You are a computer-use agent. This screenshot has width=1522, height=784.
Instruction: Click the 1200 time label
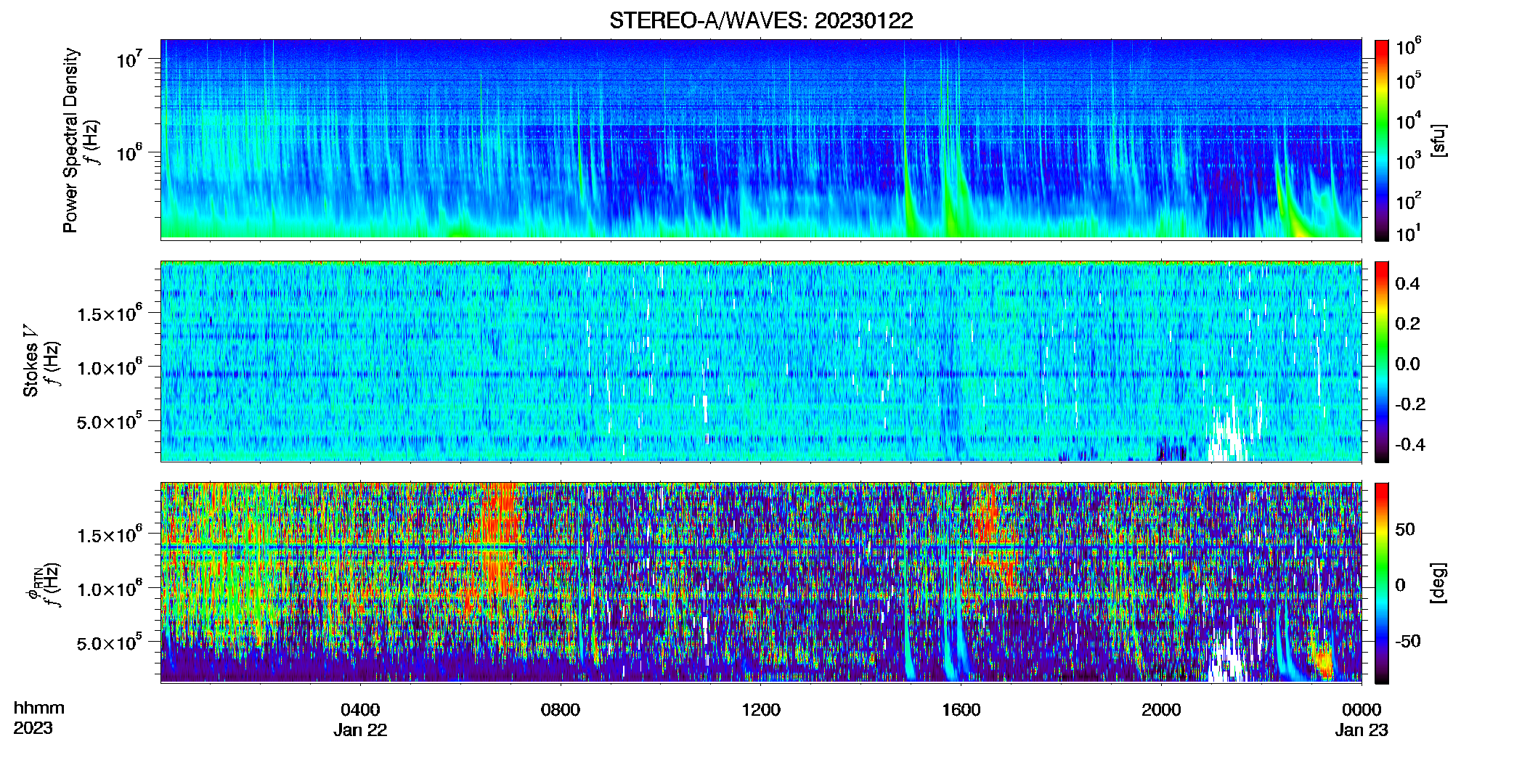[x=761, y=710]
